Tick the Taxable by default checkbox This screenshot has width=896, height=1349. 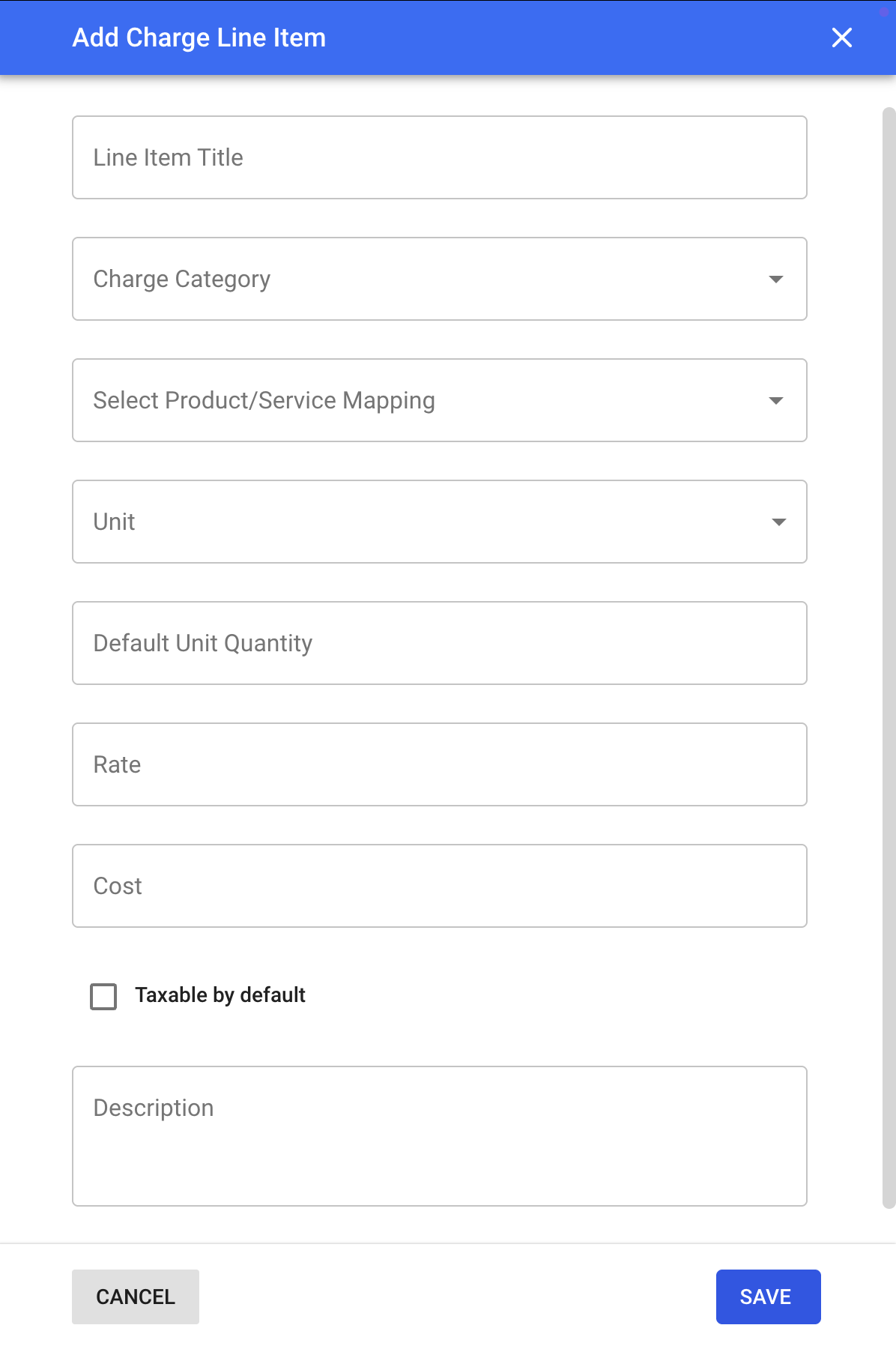click(x=103, y=996)
